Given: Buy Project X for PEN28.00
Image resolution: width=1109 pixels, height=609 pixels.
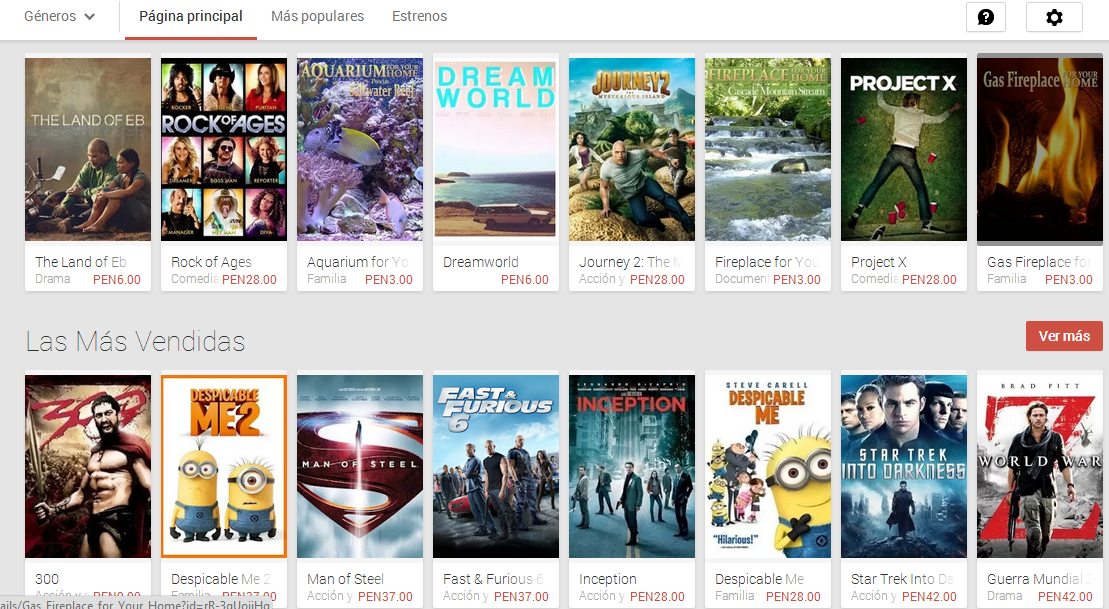Looking at the screenshot, I should point(929,279).
